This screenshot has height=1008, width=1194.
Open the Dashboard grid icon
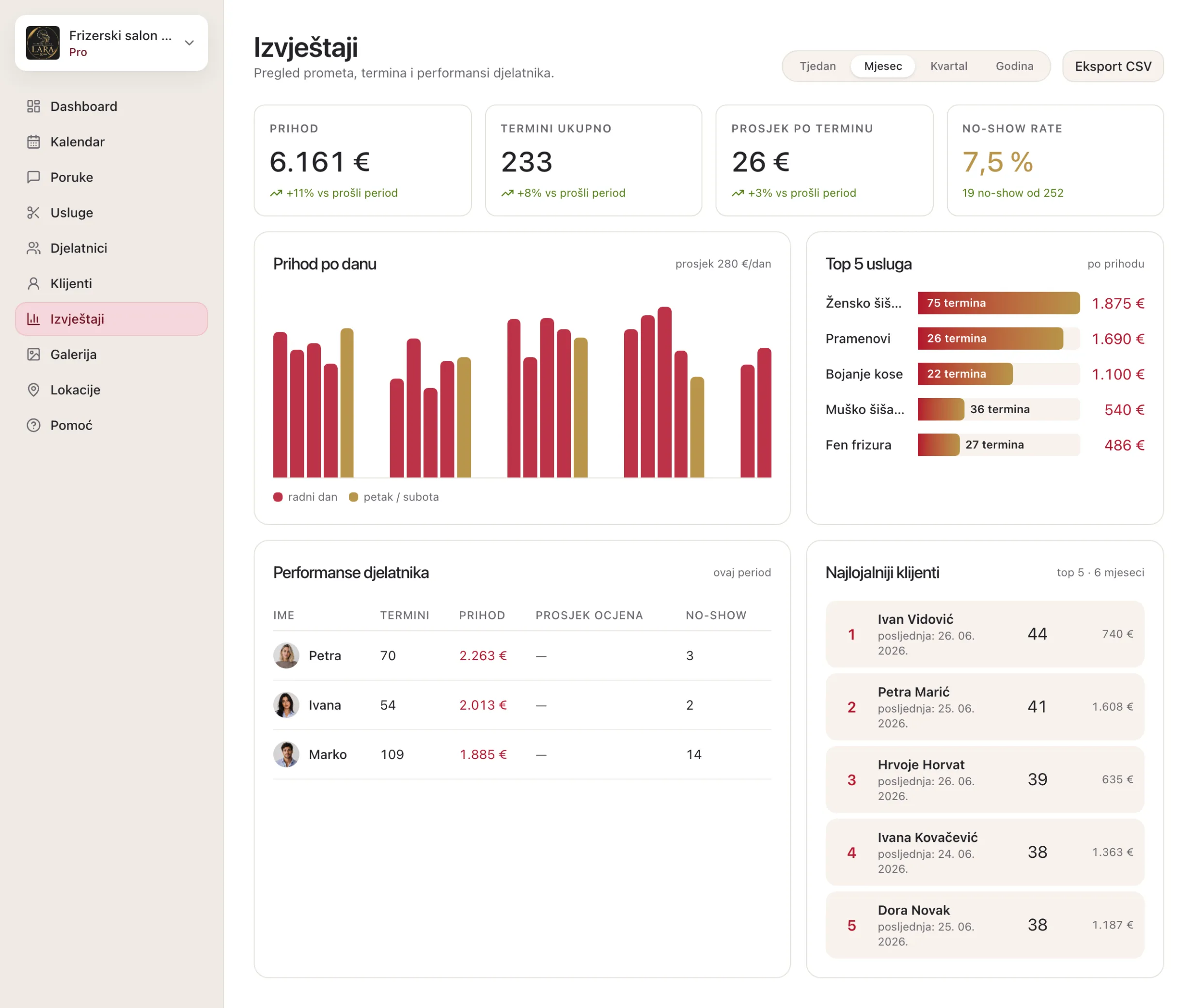click(x=34, y=106)
